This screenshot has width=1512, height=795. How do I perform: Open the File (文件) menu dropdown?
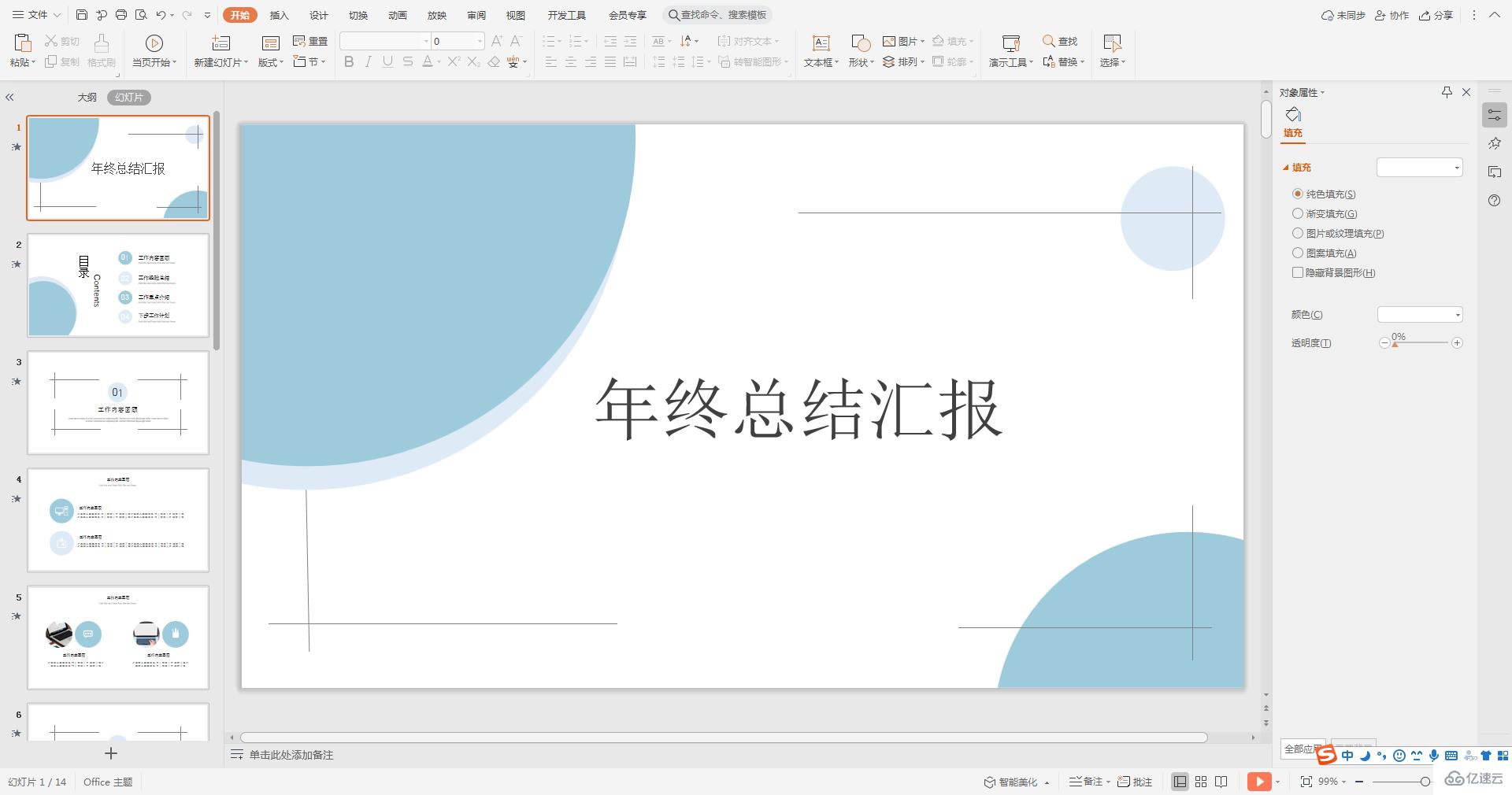coord(36,15)
